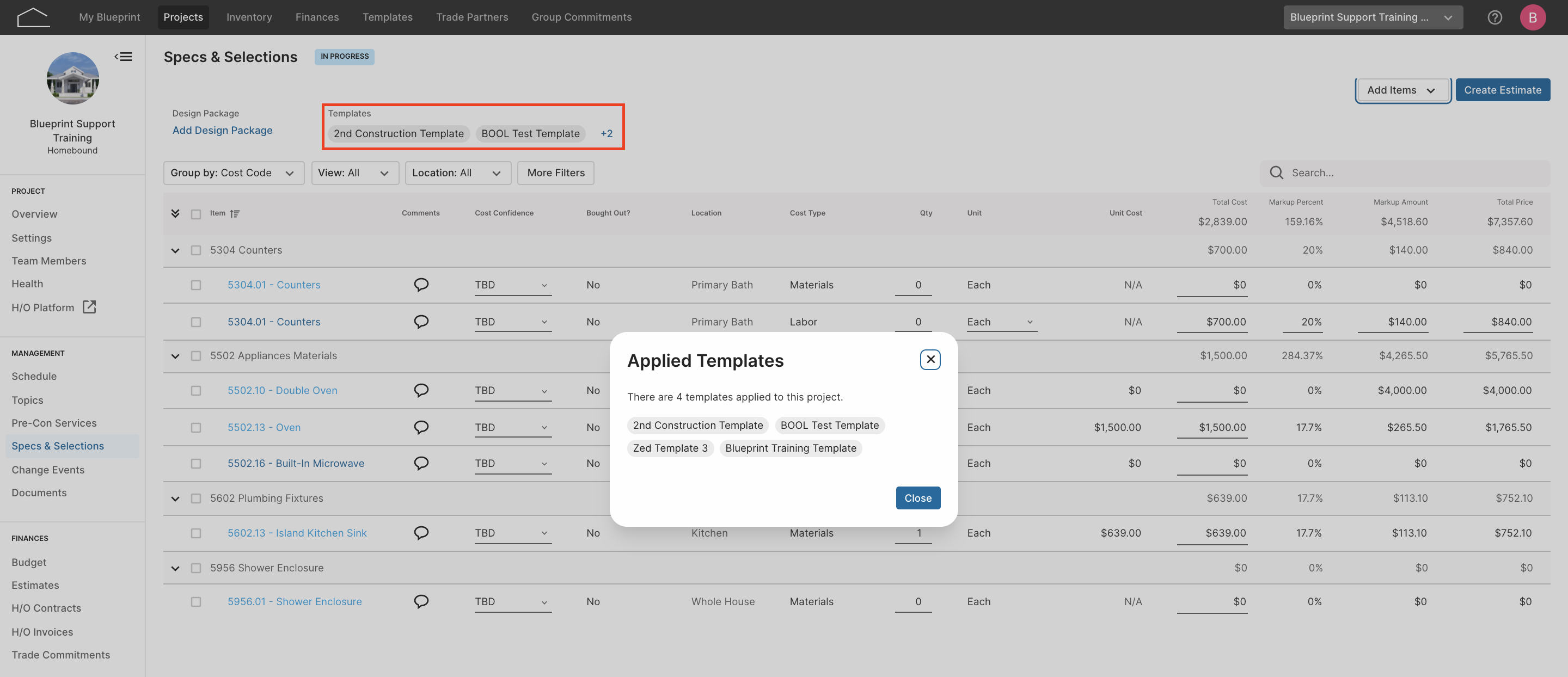Click the Item column sort icon
The image size is (1568, 677).
(x=234, y=213)
